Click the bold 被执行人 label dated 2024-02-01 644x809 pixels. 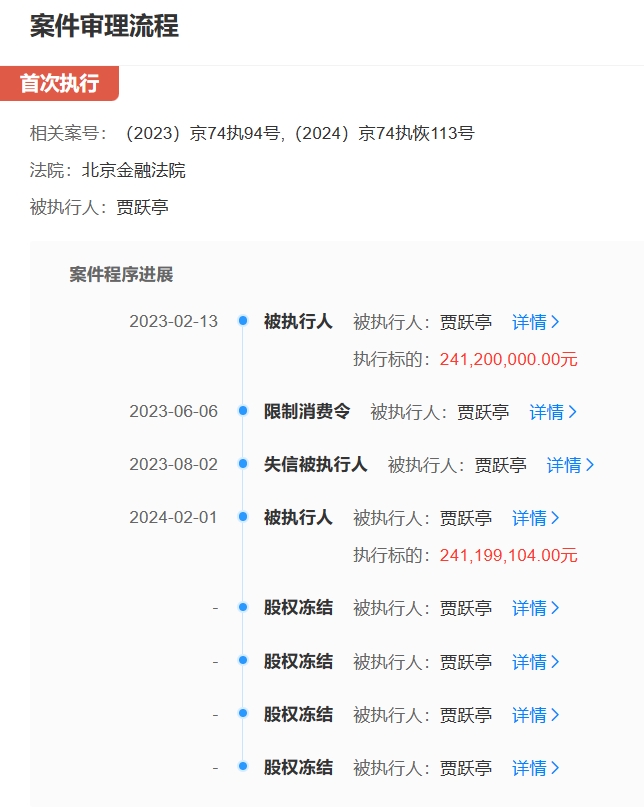(x=298, y=517)
